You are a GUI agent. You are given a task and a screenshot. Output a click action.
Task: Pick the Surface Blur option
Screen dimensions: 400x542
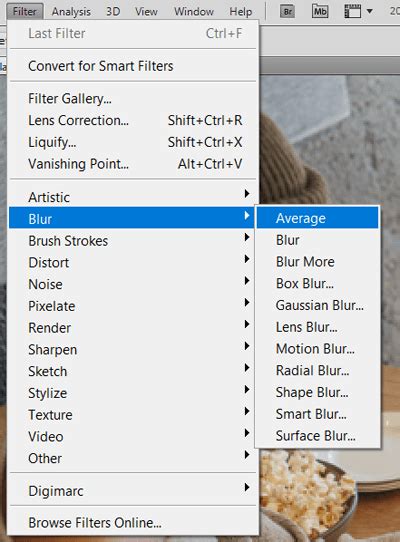click(317, 436)
